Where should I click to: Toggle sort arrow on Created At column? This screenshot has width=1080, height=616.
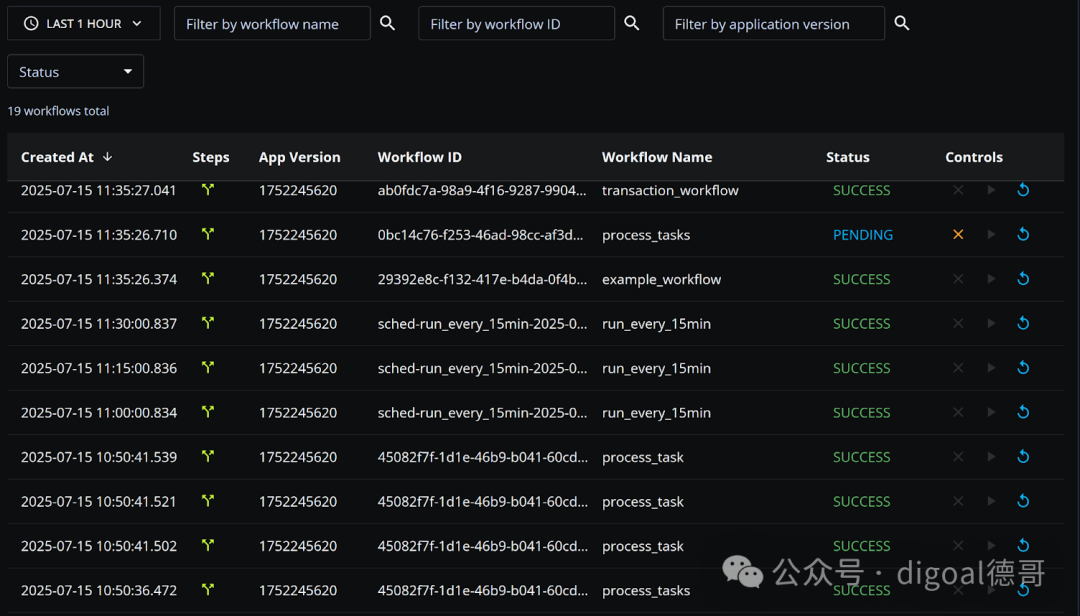click(107, 157)
